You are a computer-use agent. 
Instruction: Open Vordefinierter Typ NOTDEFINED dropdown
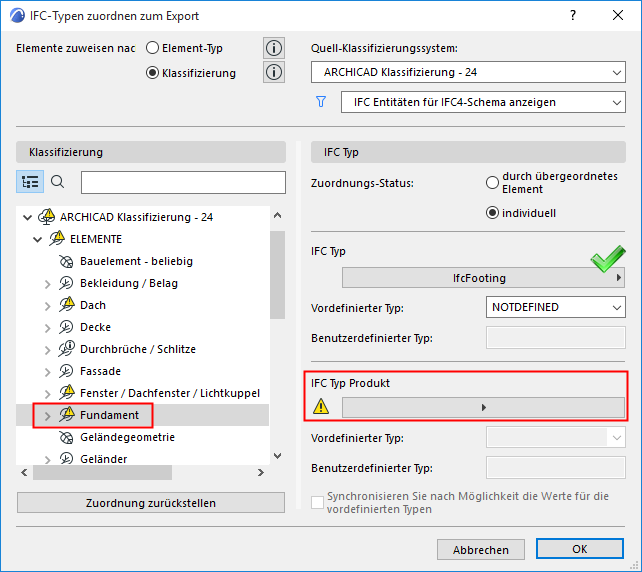click(x=556, y=307)
